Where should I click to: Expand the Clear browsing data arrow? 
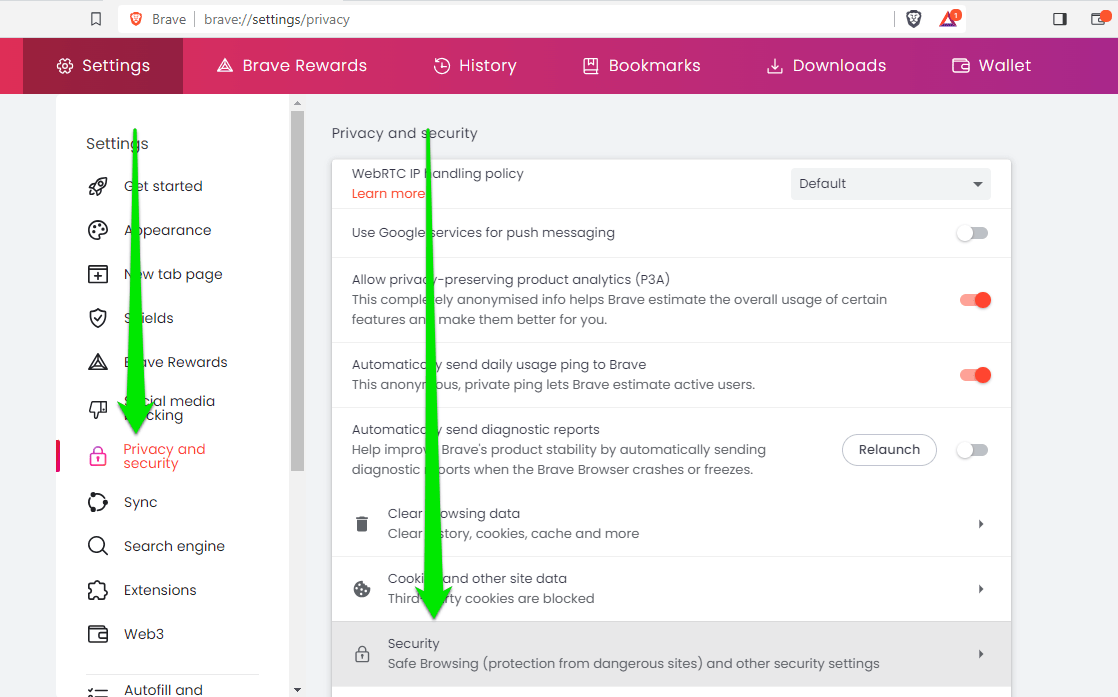pyautogui.click(x=981, y=524)
